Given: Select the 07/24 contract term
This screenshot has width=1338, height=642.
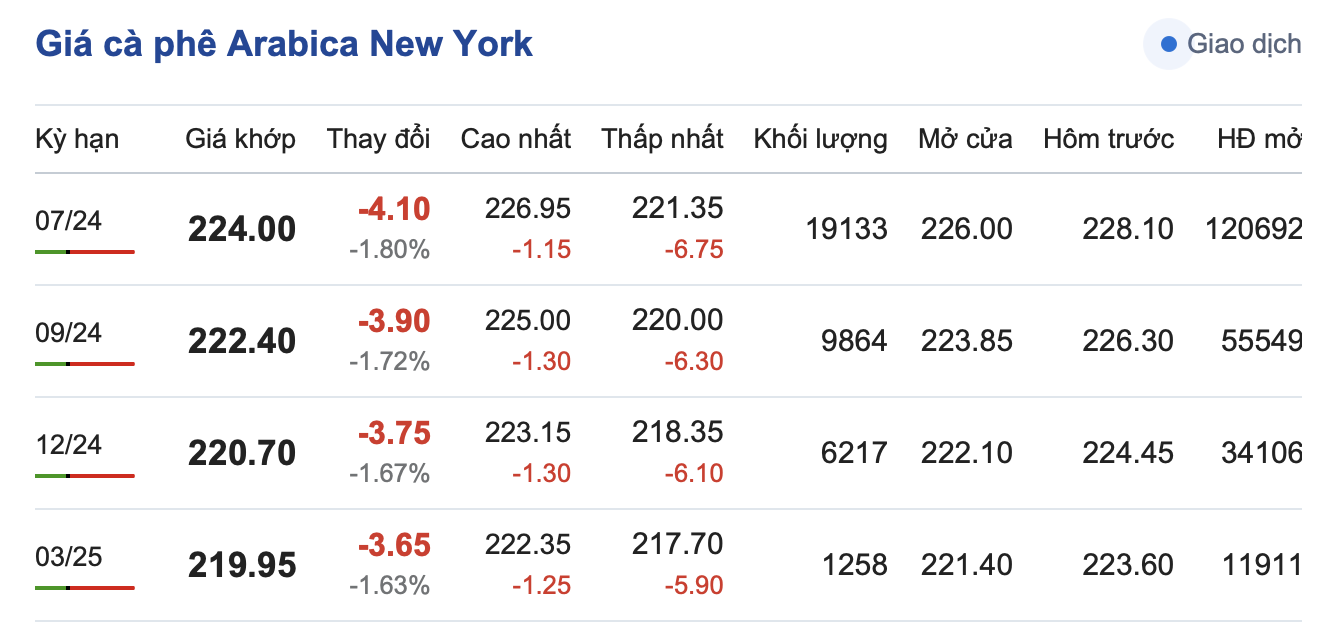Looking at the screenshot, I should pyautogui.click(x=68, y=220).
